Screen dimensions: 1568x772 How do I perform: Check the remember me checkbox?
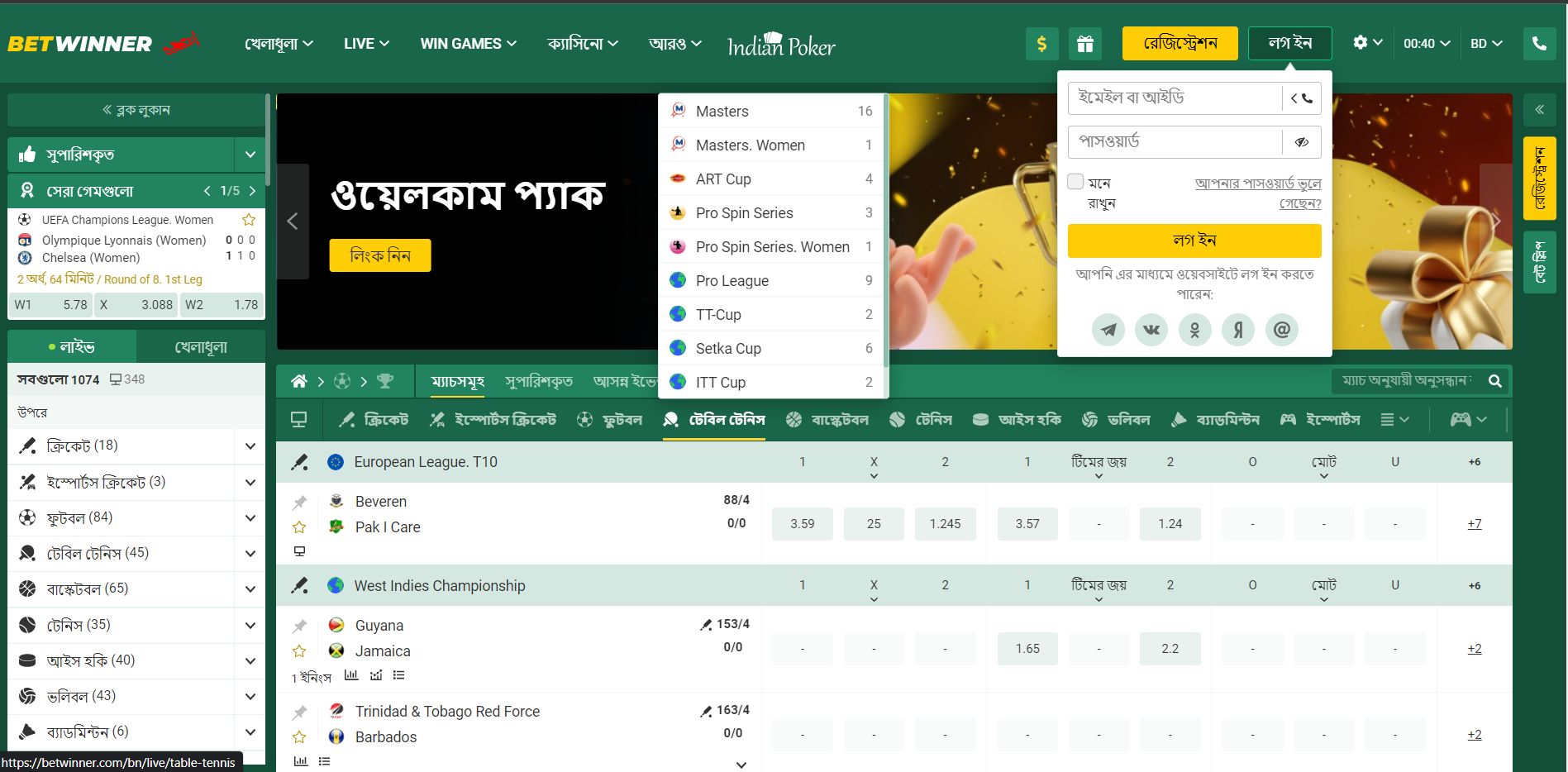coord(1075,182)
